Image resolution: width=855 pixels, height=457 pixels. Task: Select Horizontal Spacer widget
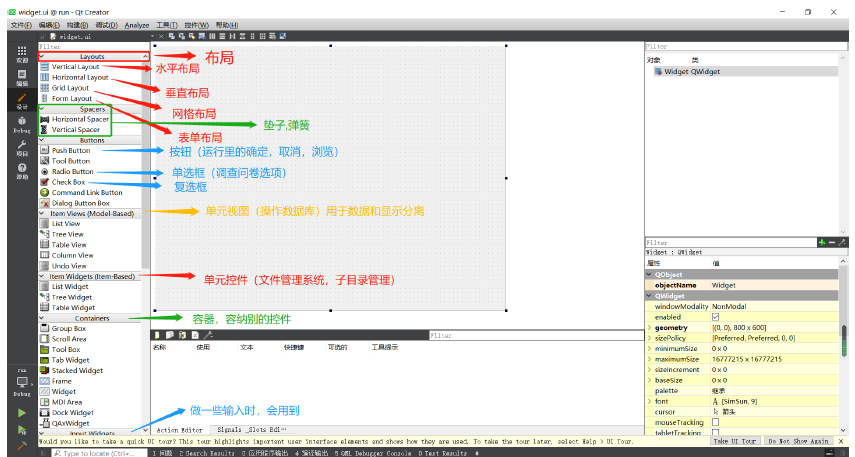tap(74, 119)
